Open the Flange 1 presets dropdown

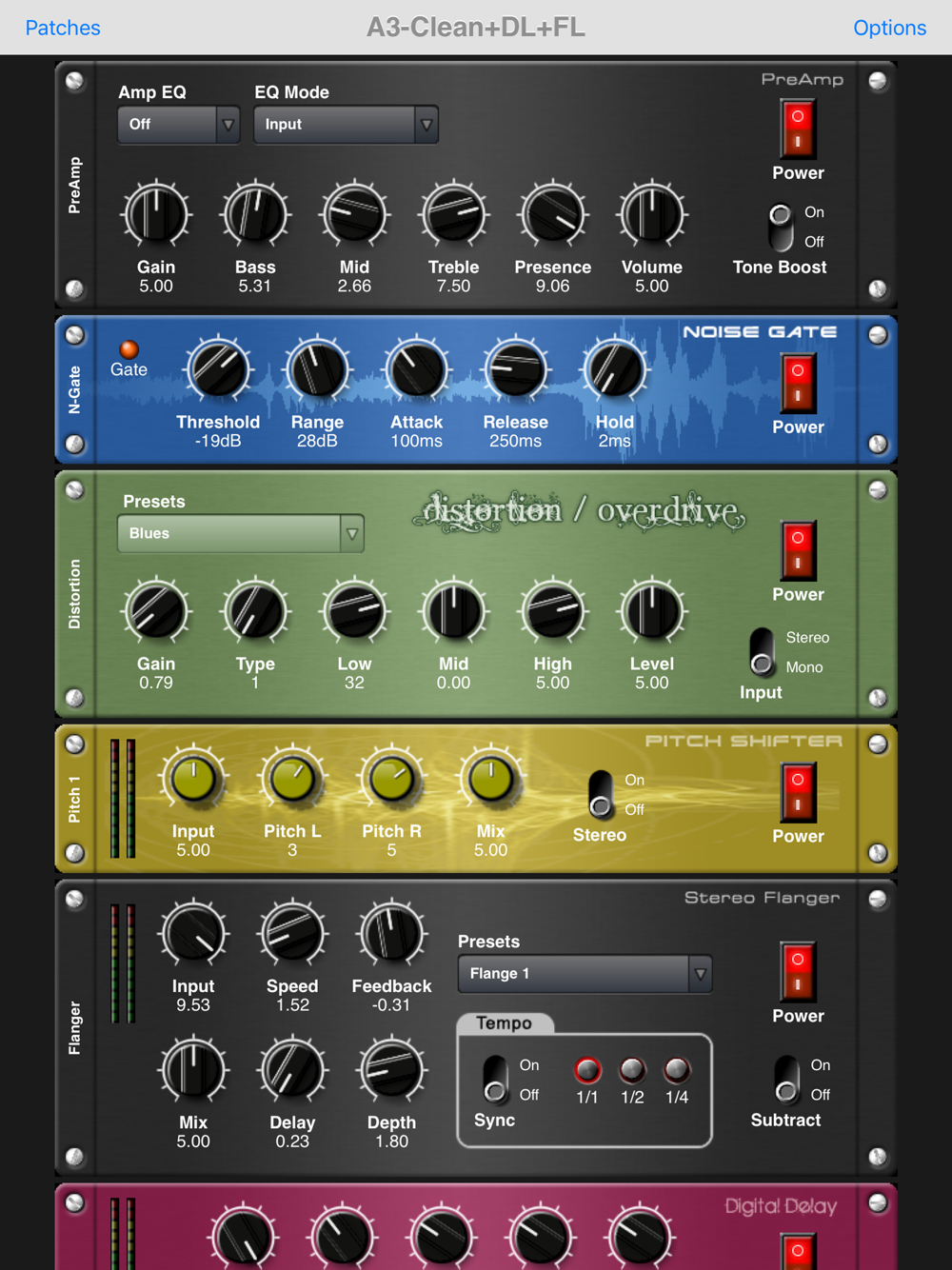coord(585,974)
